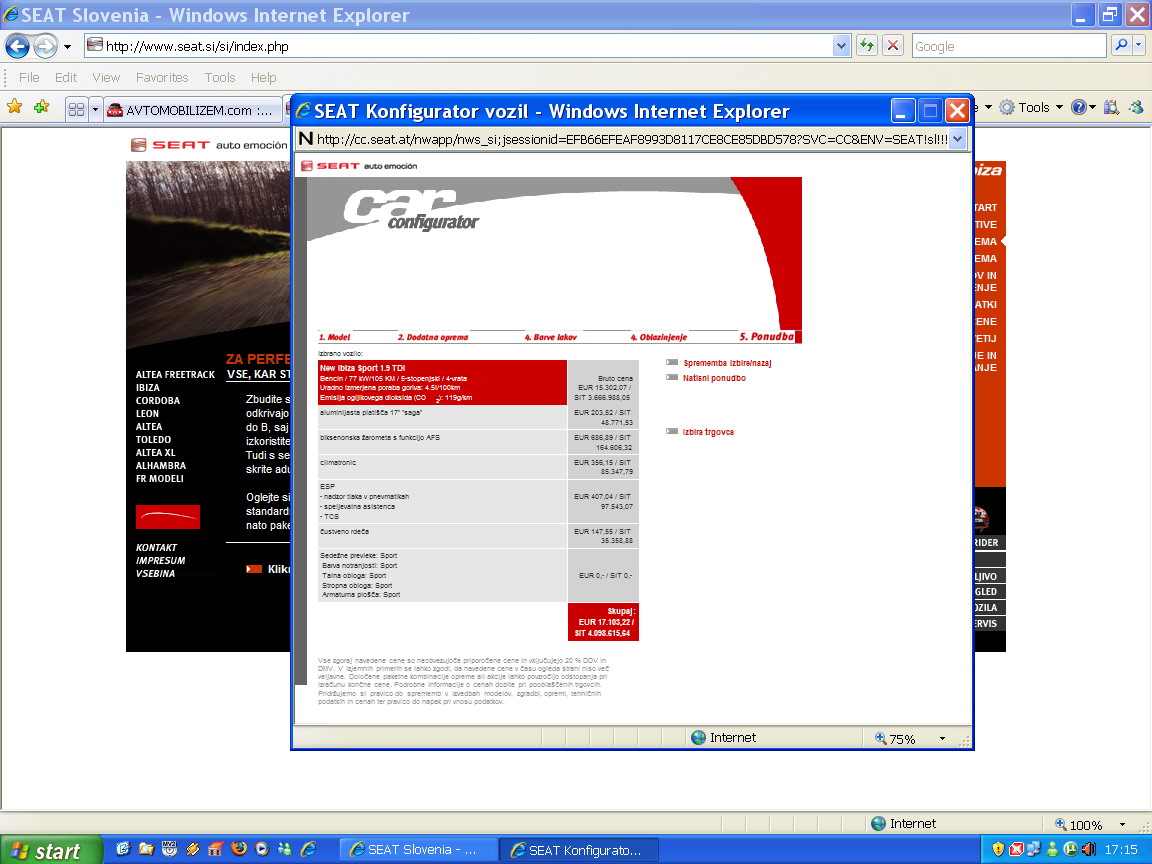Open the Favorites menu

pyautogui.click(x=162, y=77)
